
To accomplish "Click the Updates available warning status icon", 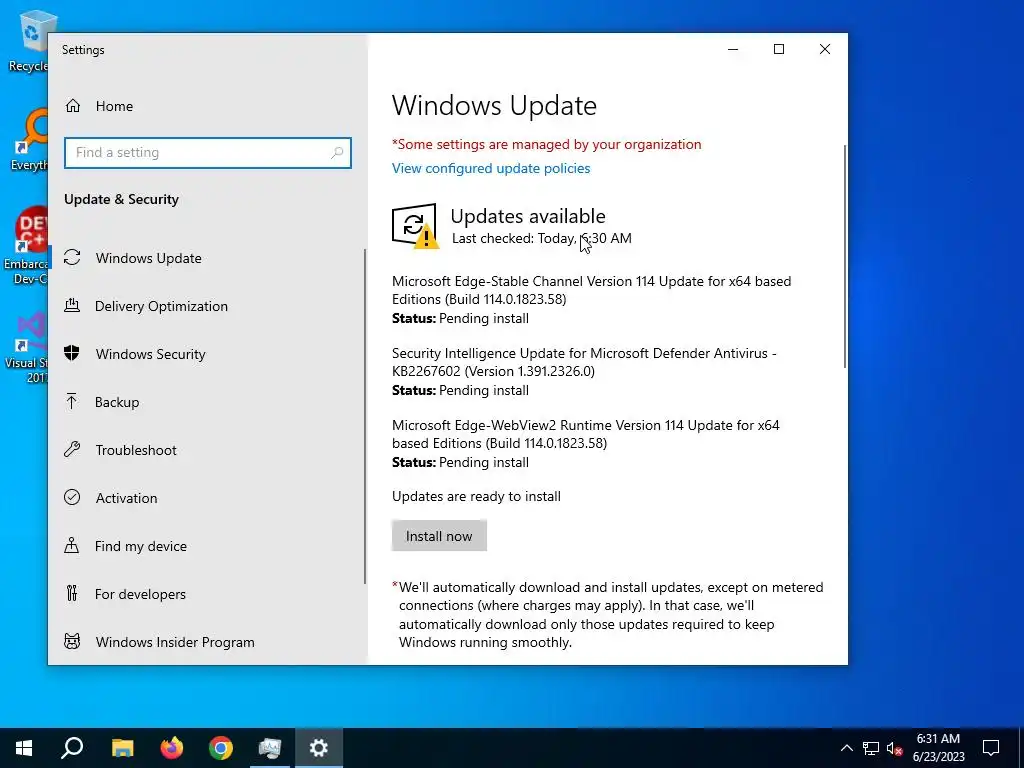I will (415, 226).
